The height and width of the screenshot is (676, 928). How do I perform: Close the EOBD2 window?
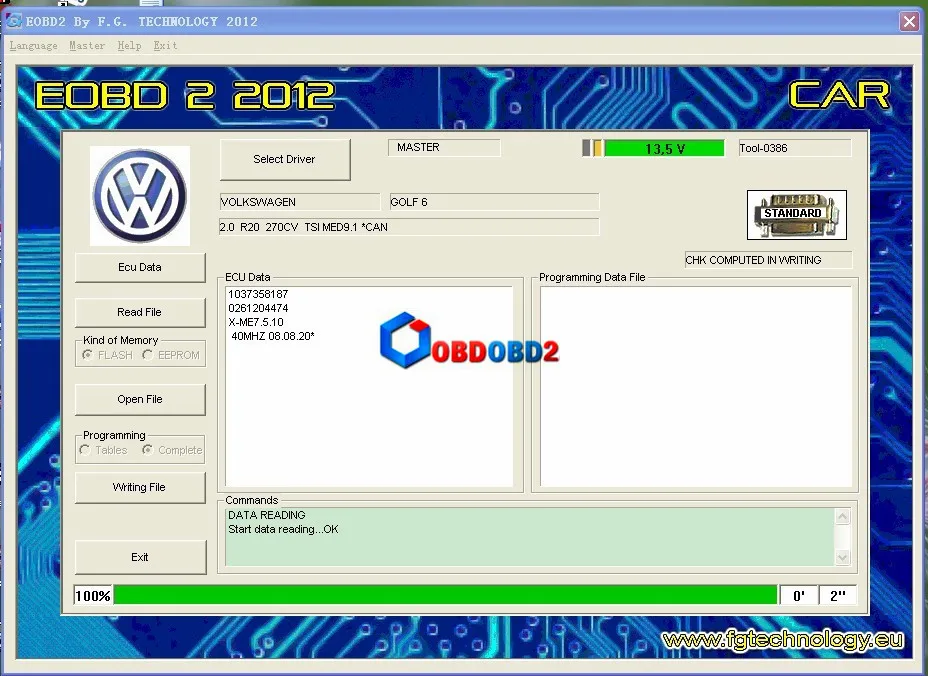tap(909, 22)
